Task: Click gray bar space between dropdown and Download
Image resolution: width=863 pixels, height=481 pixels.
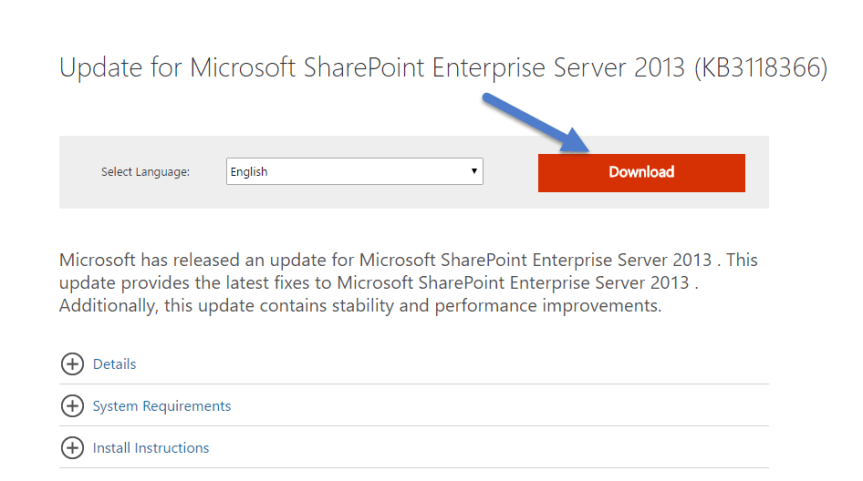Action: tap(510, 172)
